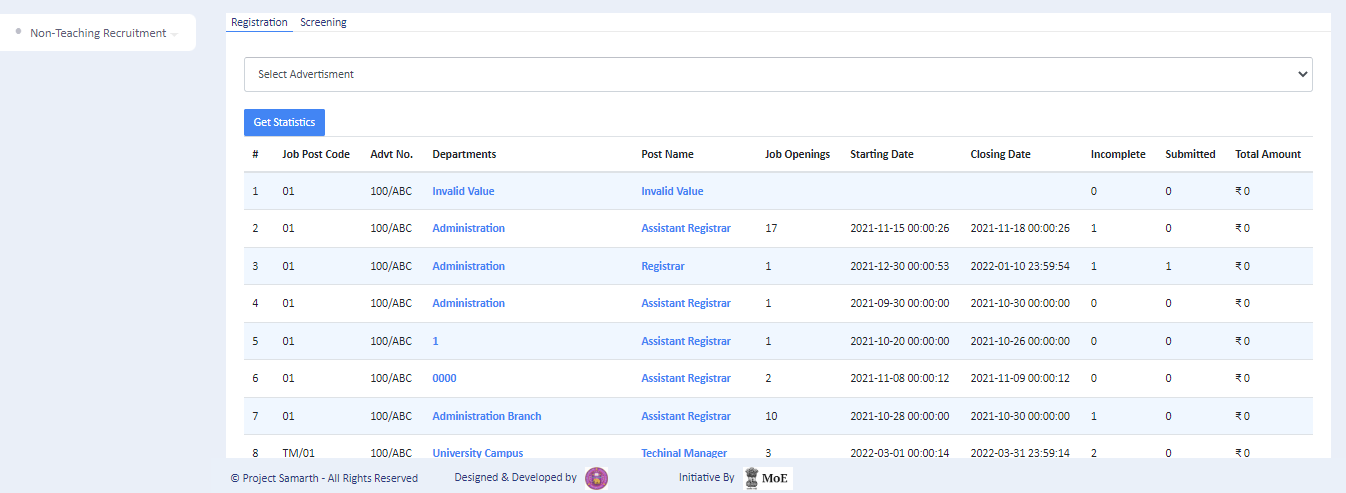
Task: Click closing date 2021-11-09 00:00:12
Action: pyautogui.click(x=1020, y=378)
